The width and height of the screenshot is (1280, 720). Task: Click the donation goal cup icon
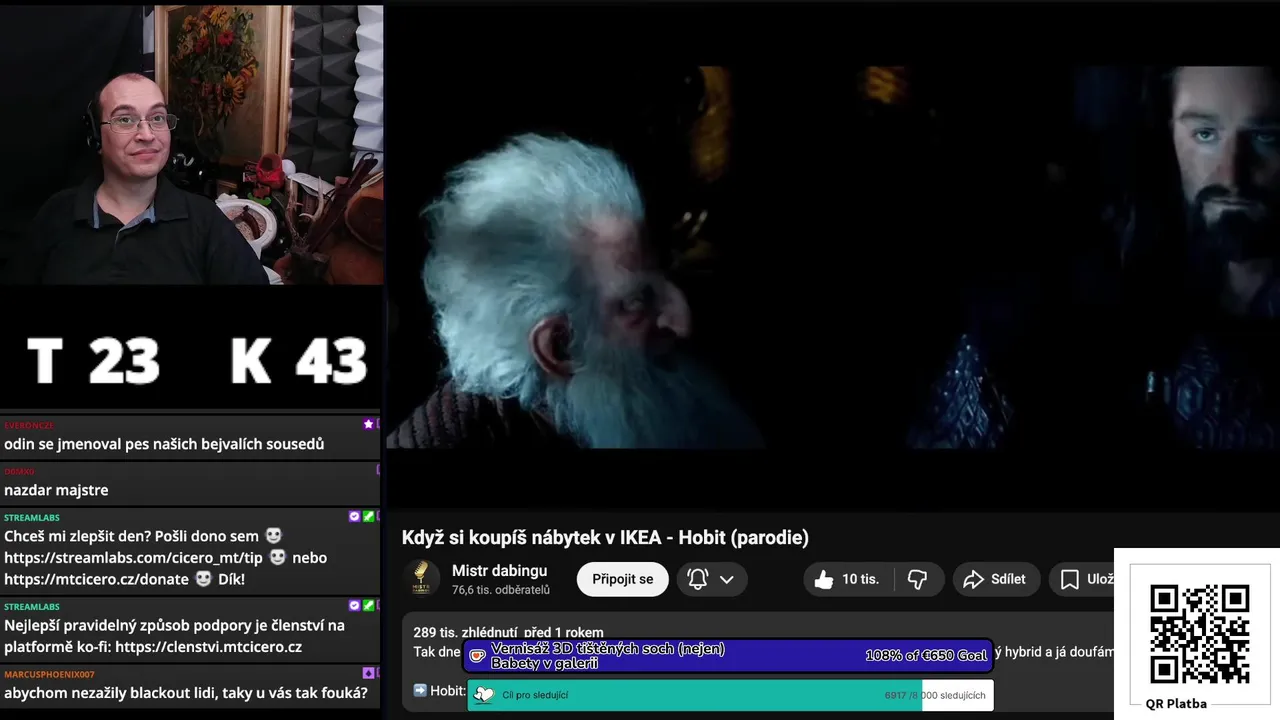(478, 656)
